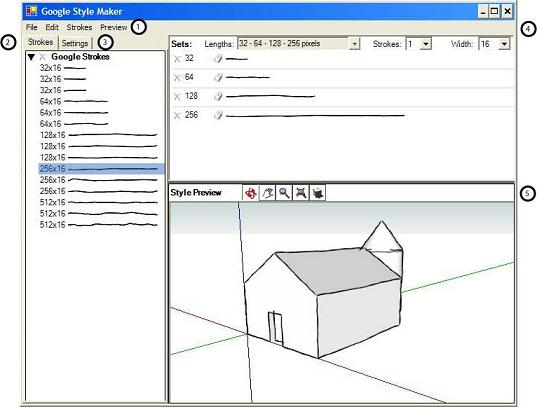Click the eraser icon beside the 64 set

tap(218, 78)
